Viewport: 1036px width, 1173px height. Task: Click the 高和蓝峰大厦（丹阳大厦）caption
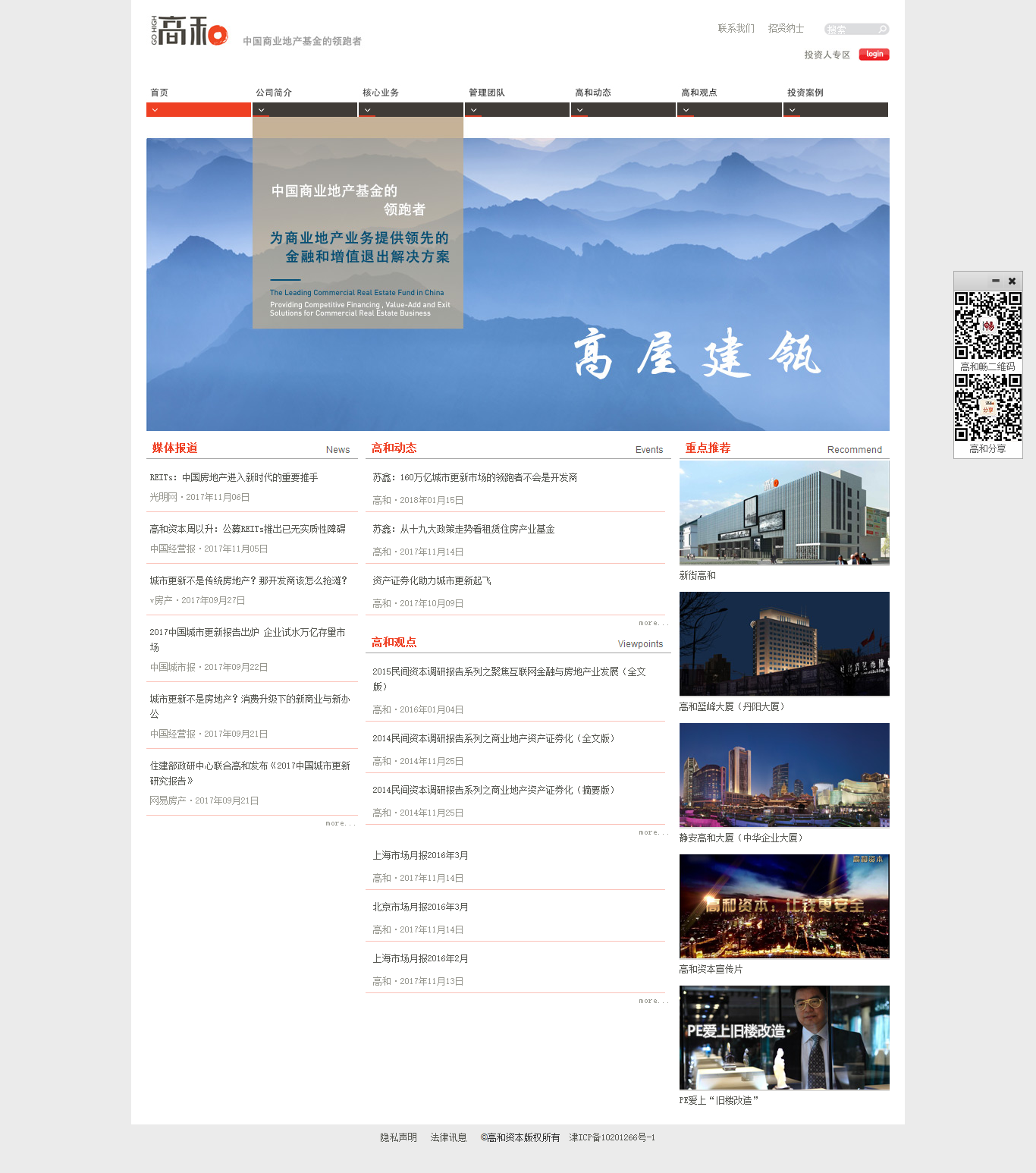tap(734, 706)
